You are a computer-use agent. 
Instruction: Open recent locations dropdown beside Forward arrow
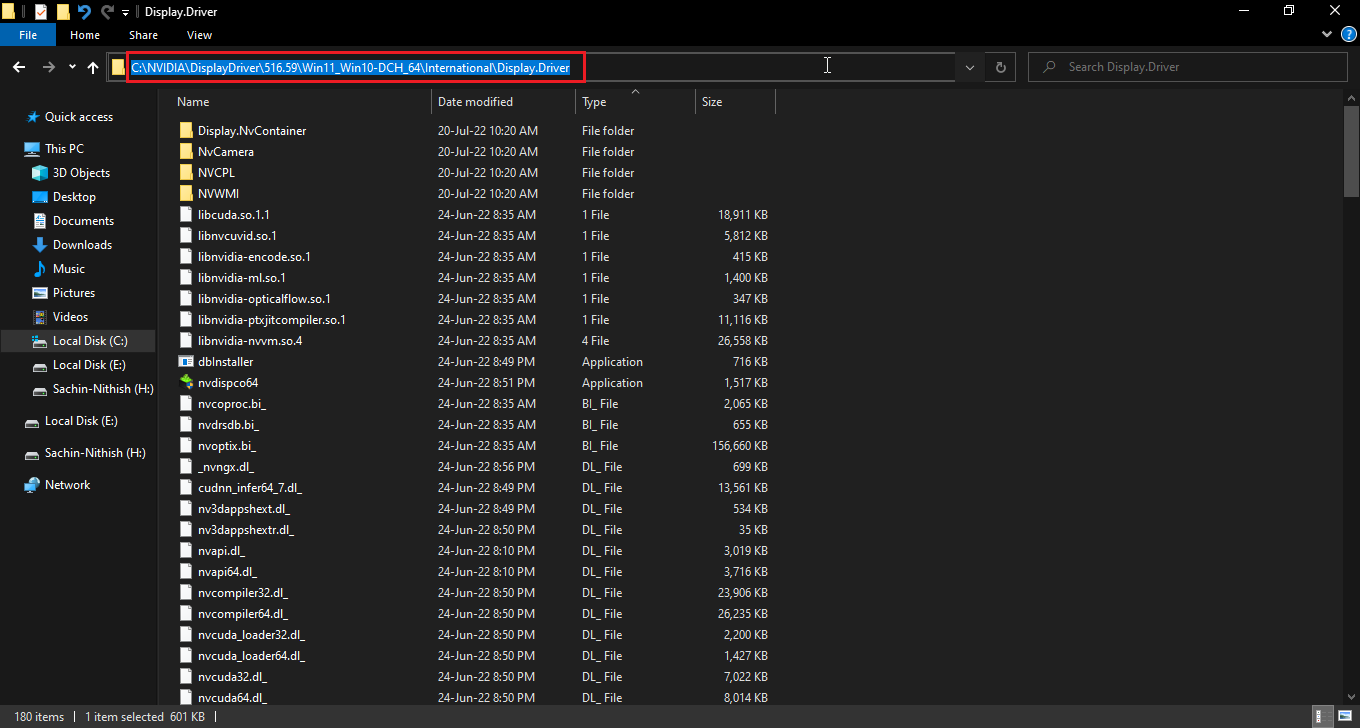(x=72, y=67)
